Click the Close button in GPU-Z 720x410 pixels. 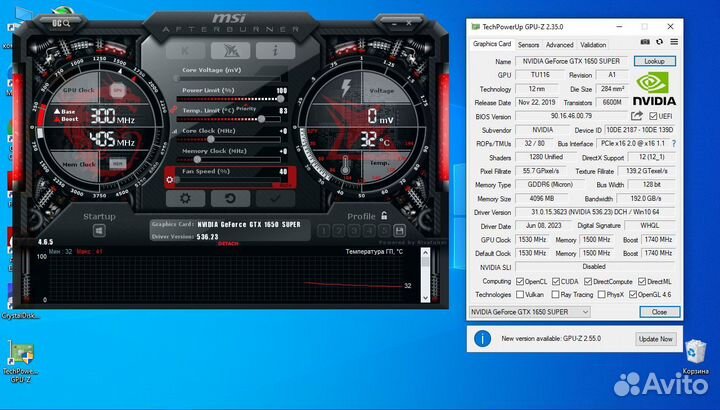pyautogui.click(x=659, y=312)
